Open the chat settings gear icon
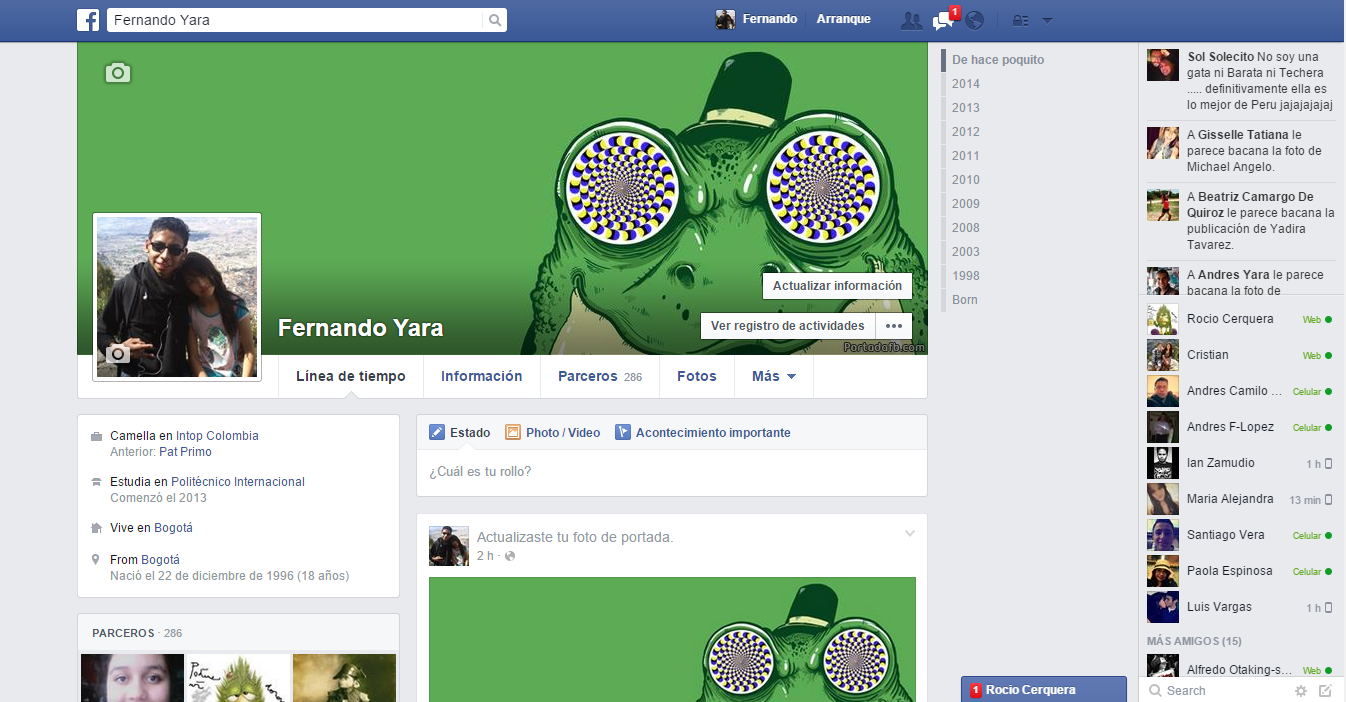Image resolution: width=1346 pixels, height=702 pixels. pyautogui.click(x=1301, y=691)
